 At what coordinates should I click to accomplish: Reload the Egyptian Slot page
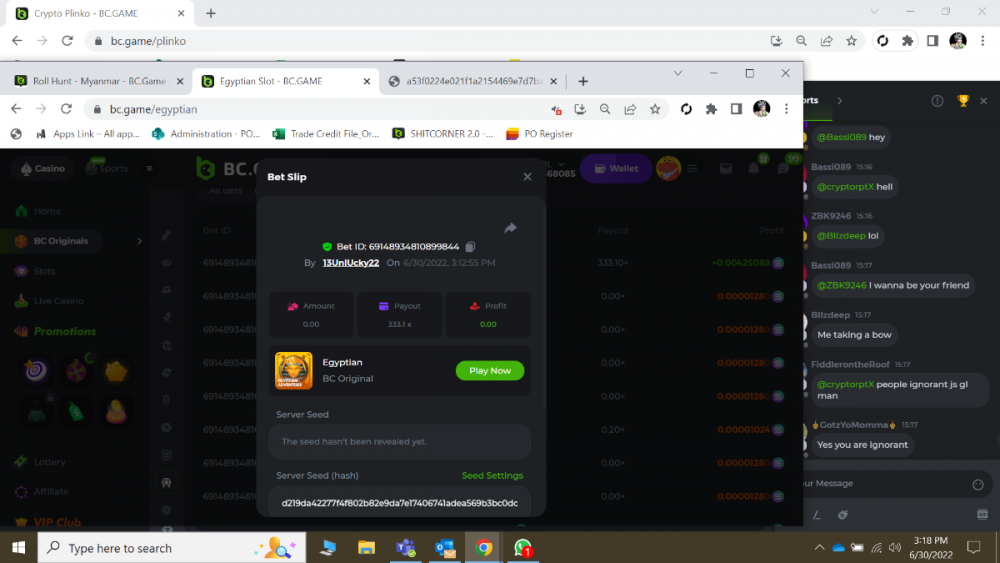point(66,109)
